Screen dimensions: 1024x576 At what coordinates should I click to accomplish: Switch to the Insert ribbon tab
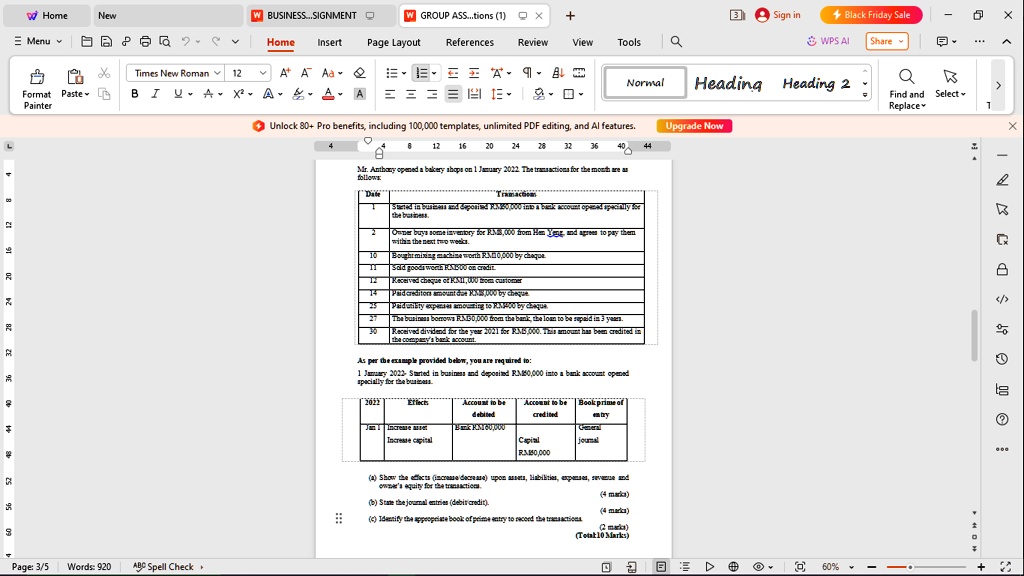click(x=329, y=43)
